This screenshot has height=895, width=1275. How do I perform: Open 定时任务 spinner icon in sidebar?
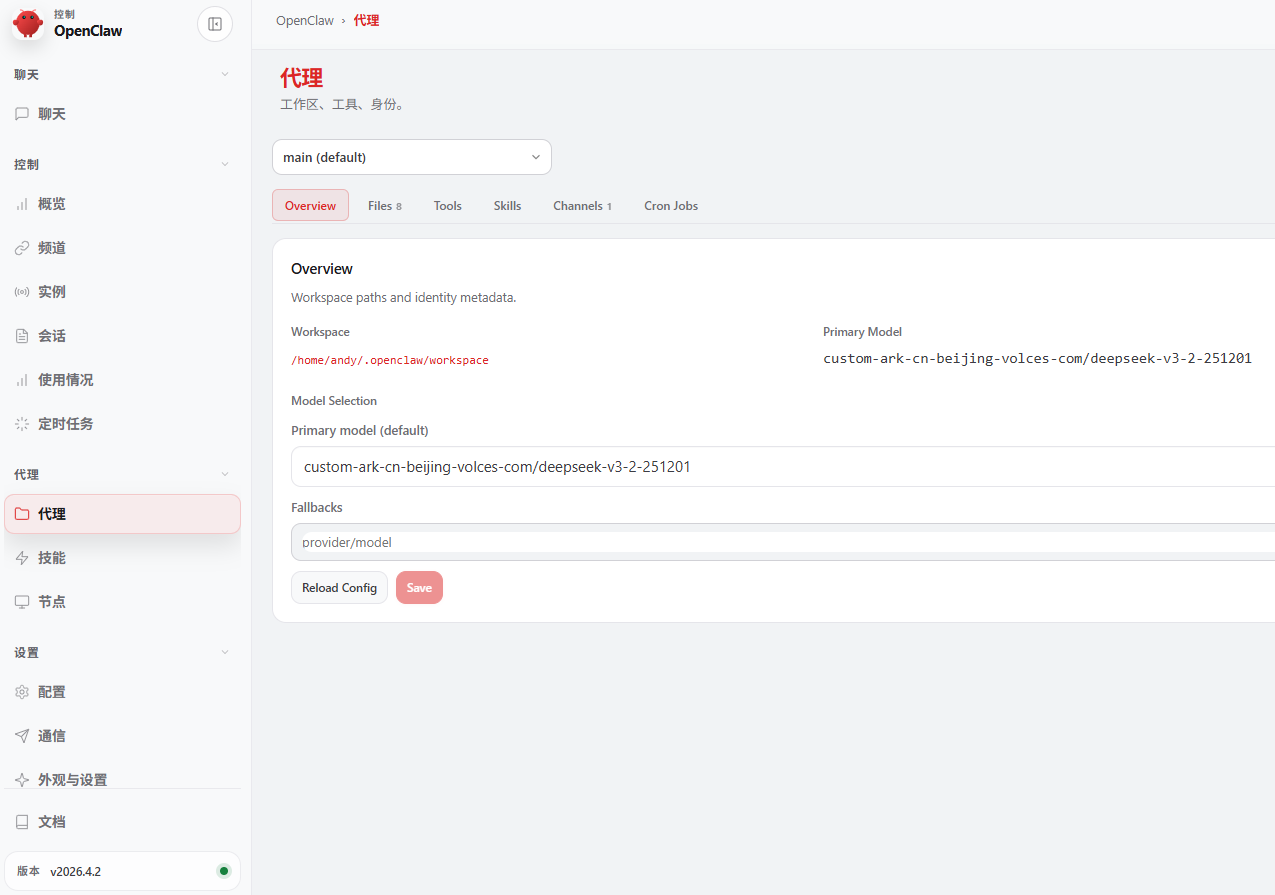tap(22, 424)
